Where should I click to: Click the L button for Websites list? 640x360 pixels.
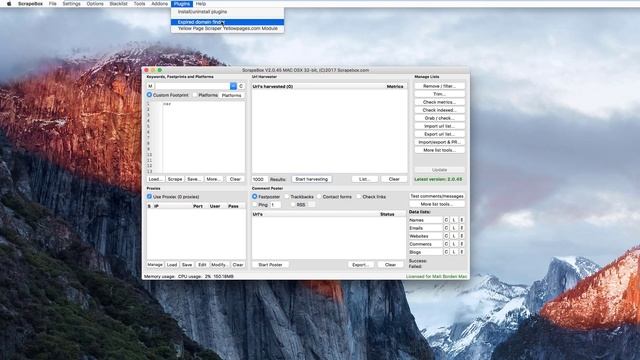click(x=454, y=236)
